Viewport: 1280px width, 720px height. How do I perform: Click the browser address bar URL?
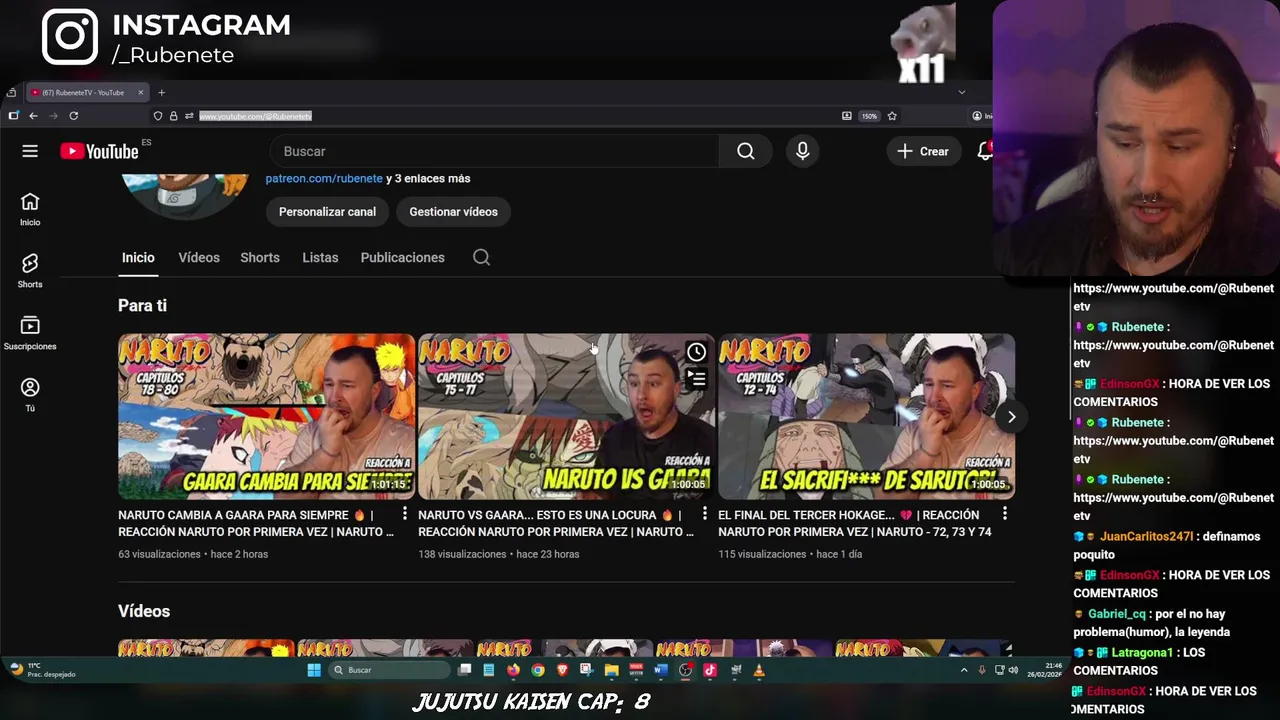click(256, 116)
